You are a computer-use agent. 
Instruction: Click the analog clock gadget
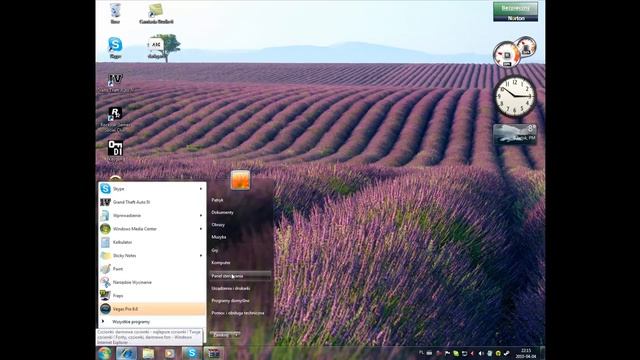[x=515, y=96]
